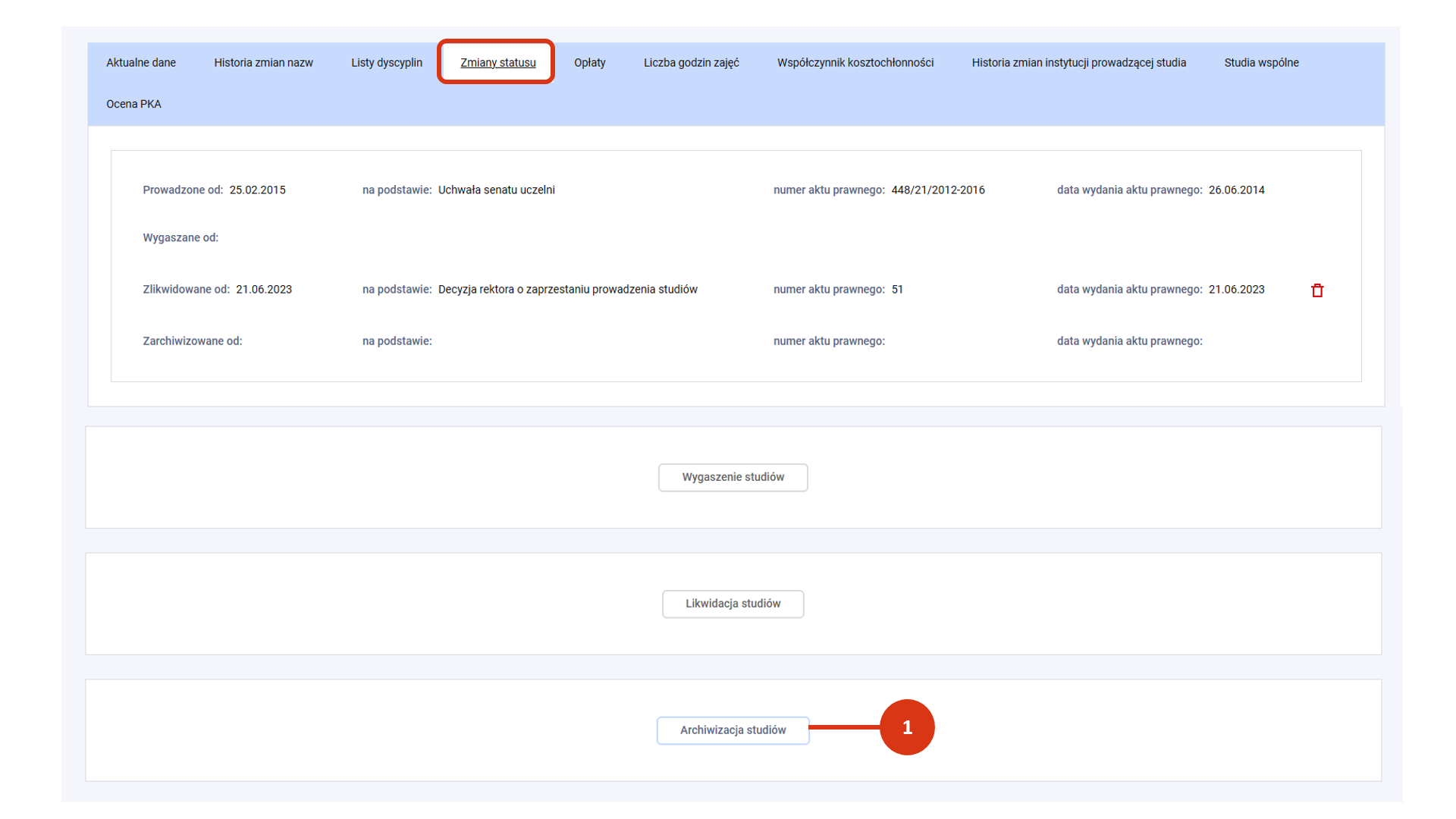Select legal act number 51
This screenshot has height=819, width=1456.
[x=897, y=290]
